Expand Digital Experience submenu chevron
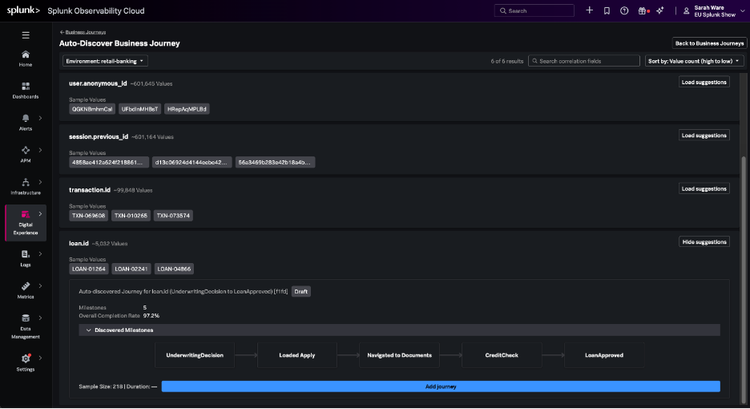Image resolution: width=750 pixels, height=409 pixels. (40, 214)
